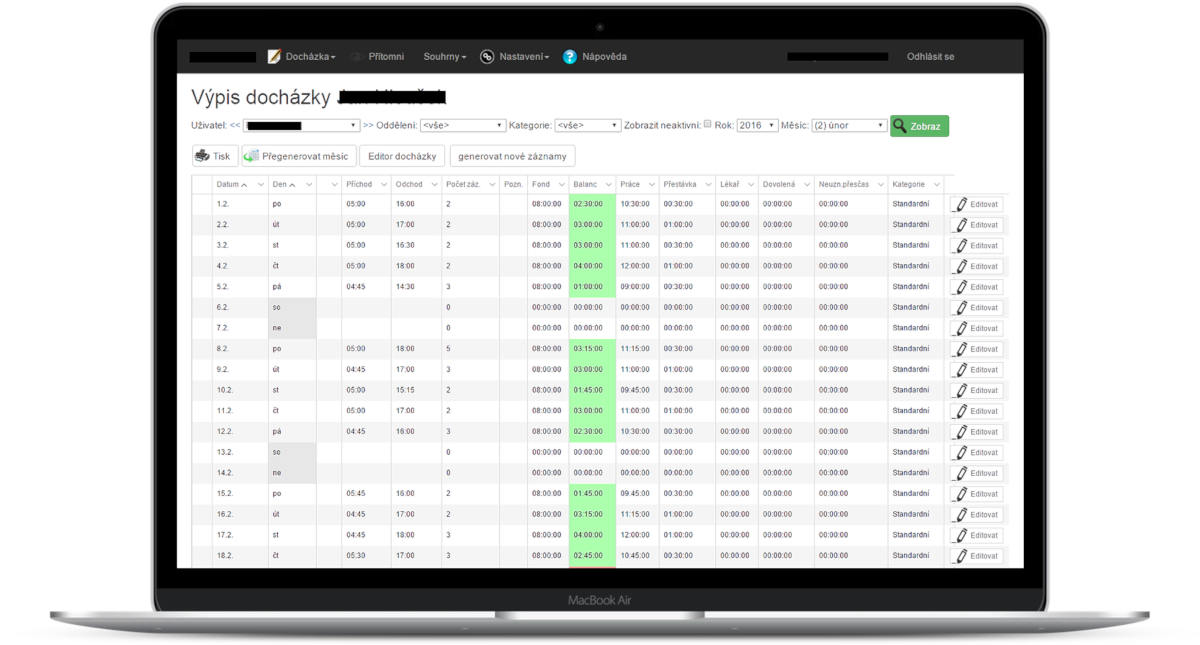Open Nápověda help
Viewport: 1200px width, 645px height.
point(604,57)
